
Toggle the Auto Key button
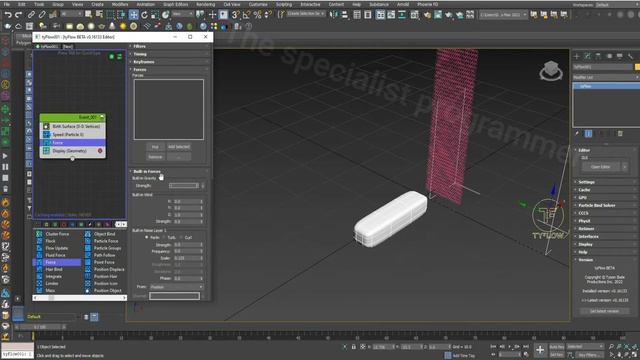tap(557, 347)
